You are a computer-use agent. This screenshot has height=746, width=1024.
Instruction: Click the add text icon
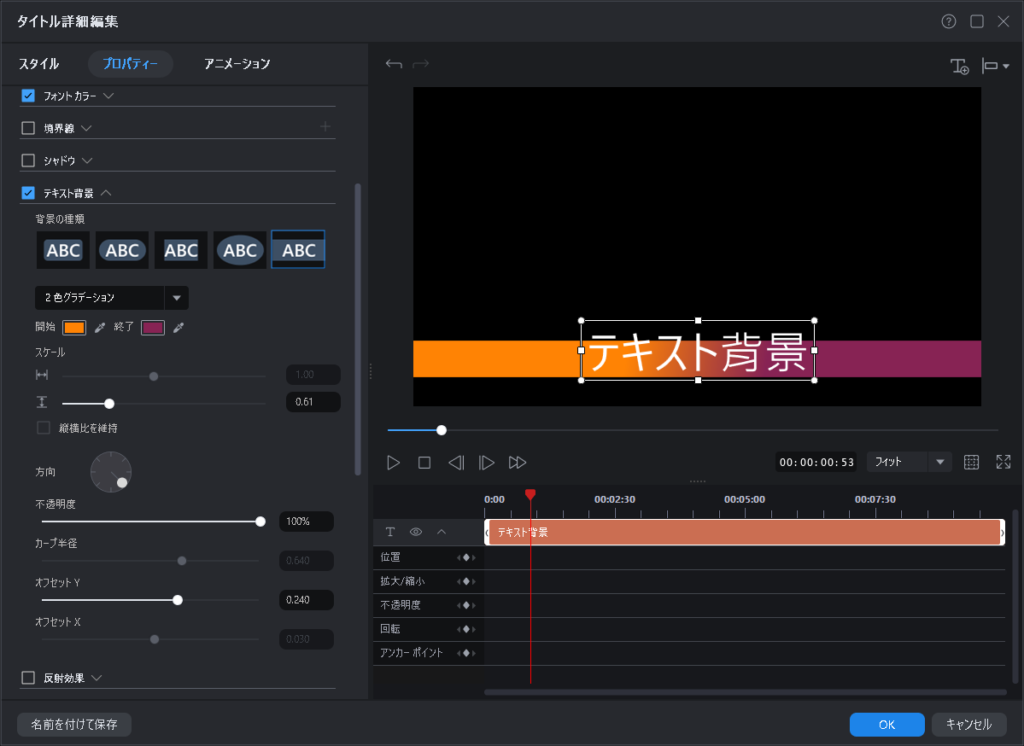(x=959, y=66)
